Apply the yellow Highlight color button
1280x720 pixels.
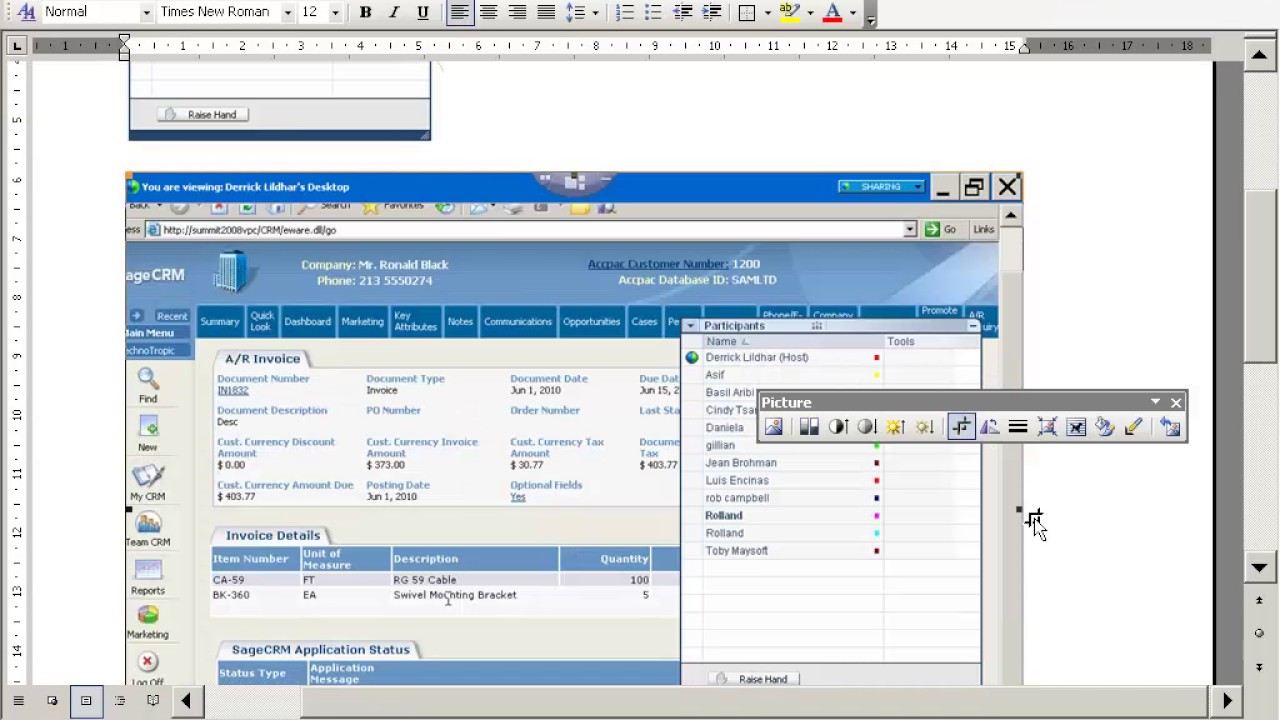(x=790, y=12)
